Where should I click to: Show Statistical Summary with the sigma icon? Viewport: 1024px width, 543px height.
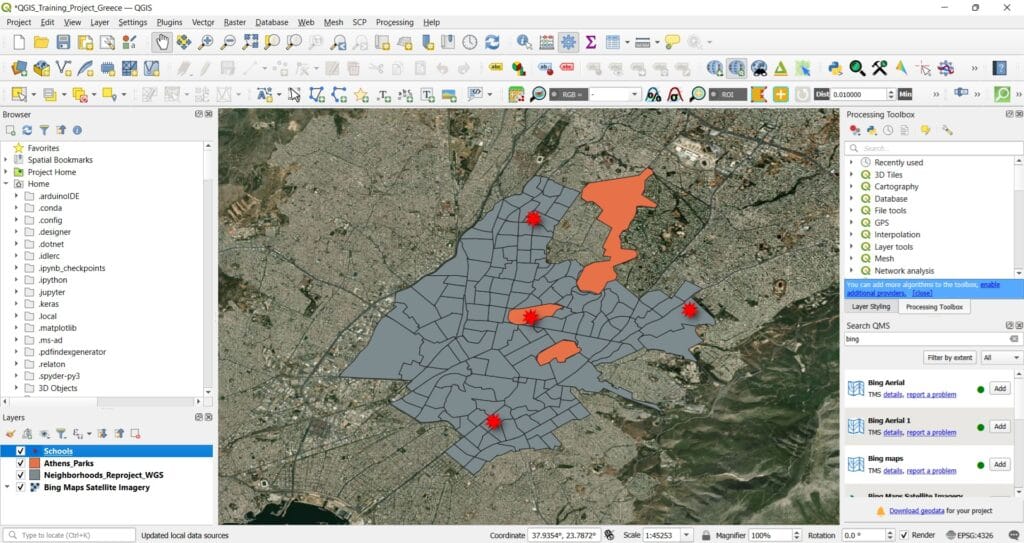pos(591,42)
